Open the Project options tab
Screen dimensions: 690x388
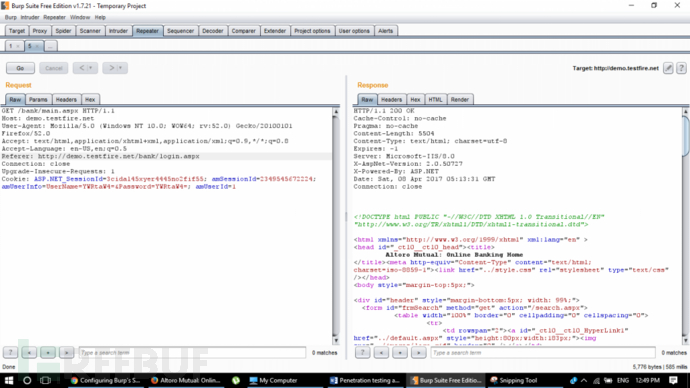click(x=312, y=31)
